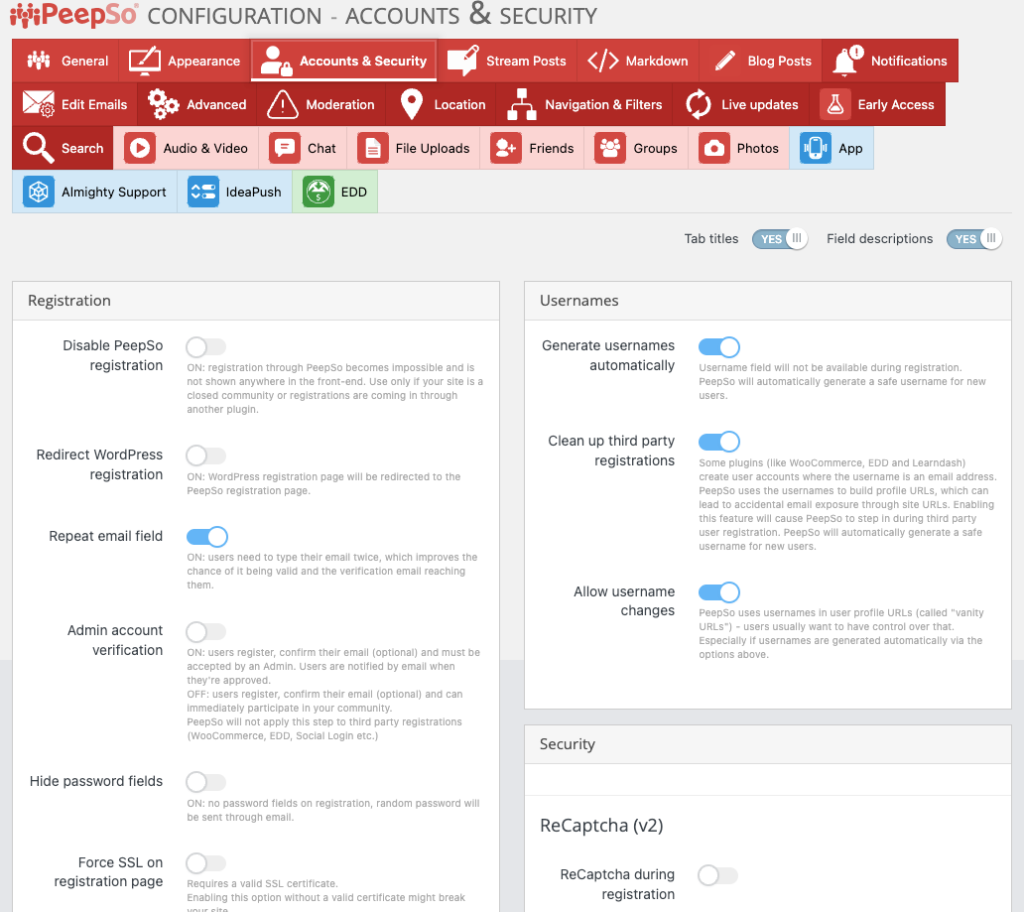Click the Repeat email field label
Image resolution: width=1024 pixels, height=912 pixels.
106,536
